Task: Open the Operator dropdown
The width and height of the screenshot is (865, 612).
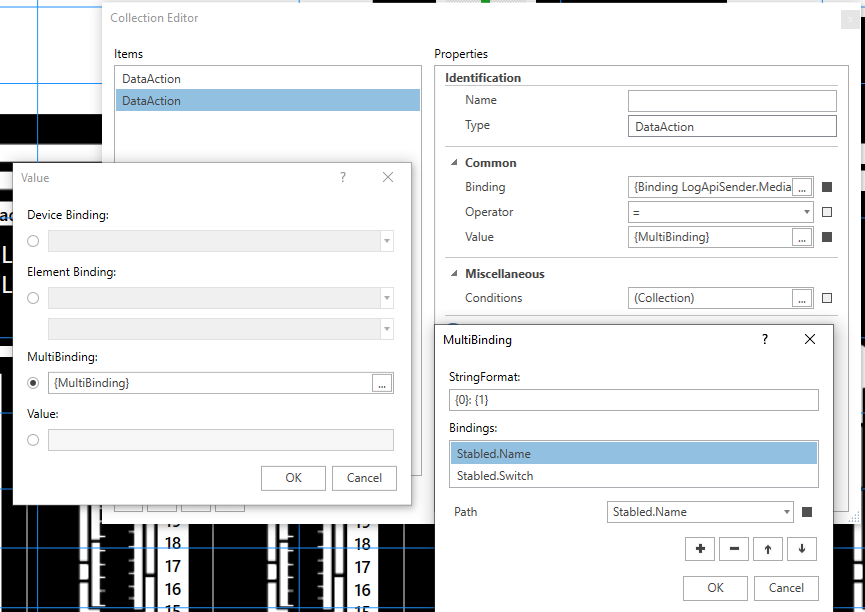Action: pos(807,212)
